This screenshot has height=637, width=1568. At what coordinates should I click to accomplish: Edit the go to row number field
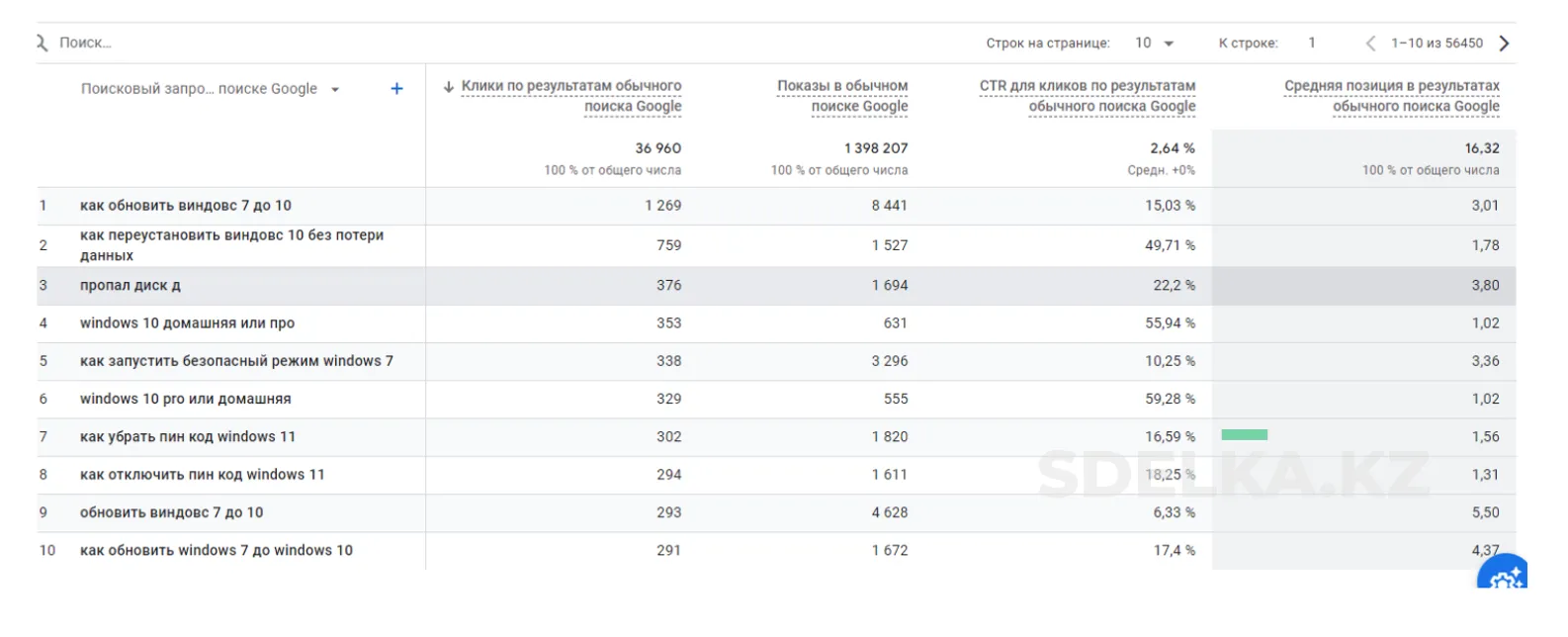pyautogui.click(x=1312, y=43)
